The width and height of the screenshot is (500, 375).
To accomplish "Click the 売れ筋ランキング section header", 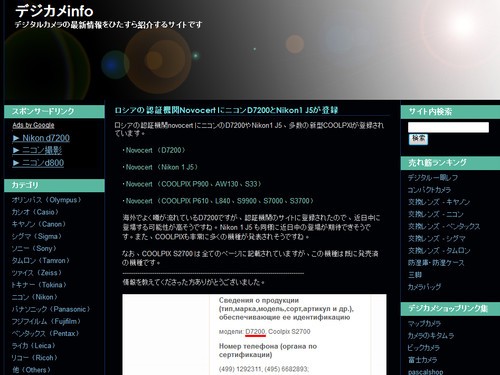I will 450,163.
